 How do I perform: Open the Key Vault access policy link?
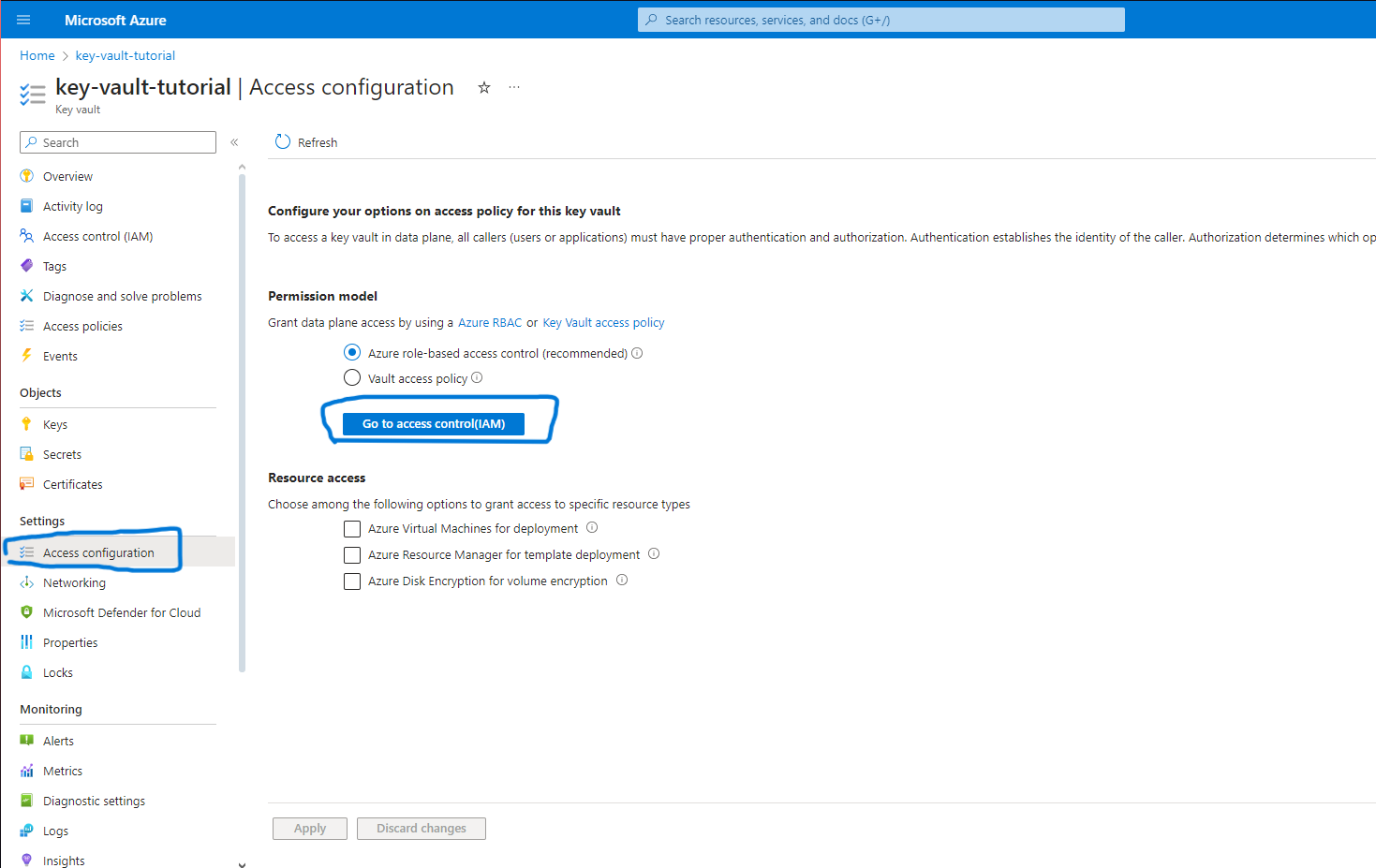[x=603, y=323]
